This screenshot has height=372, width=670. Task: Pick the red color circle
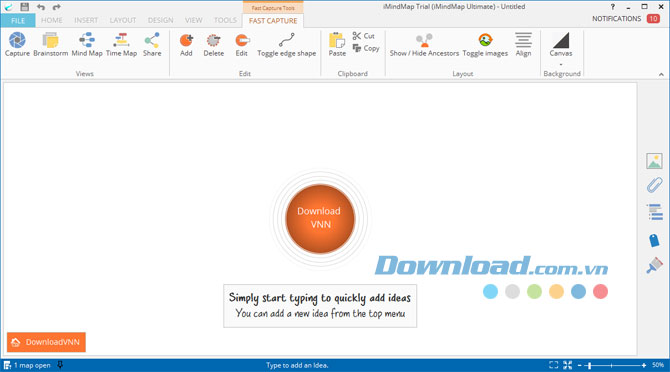[600, 291]
